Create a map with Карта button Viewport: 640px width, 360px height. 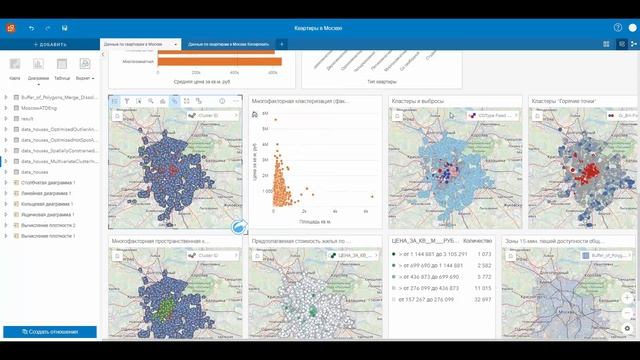click(x=15, y=68)
